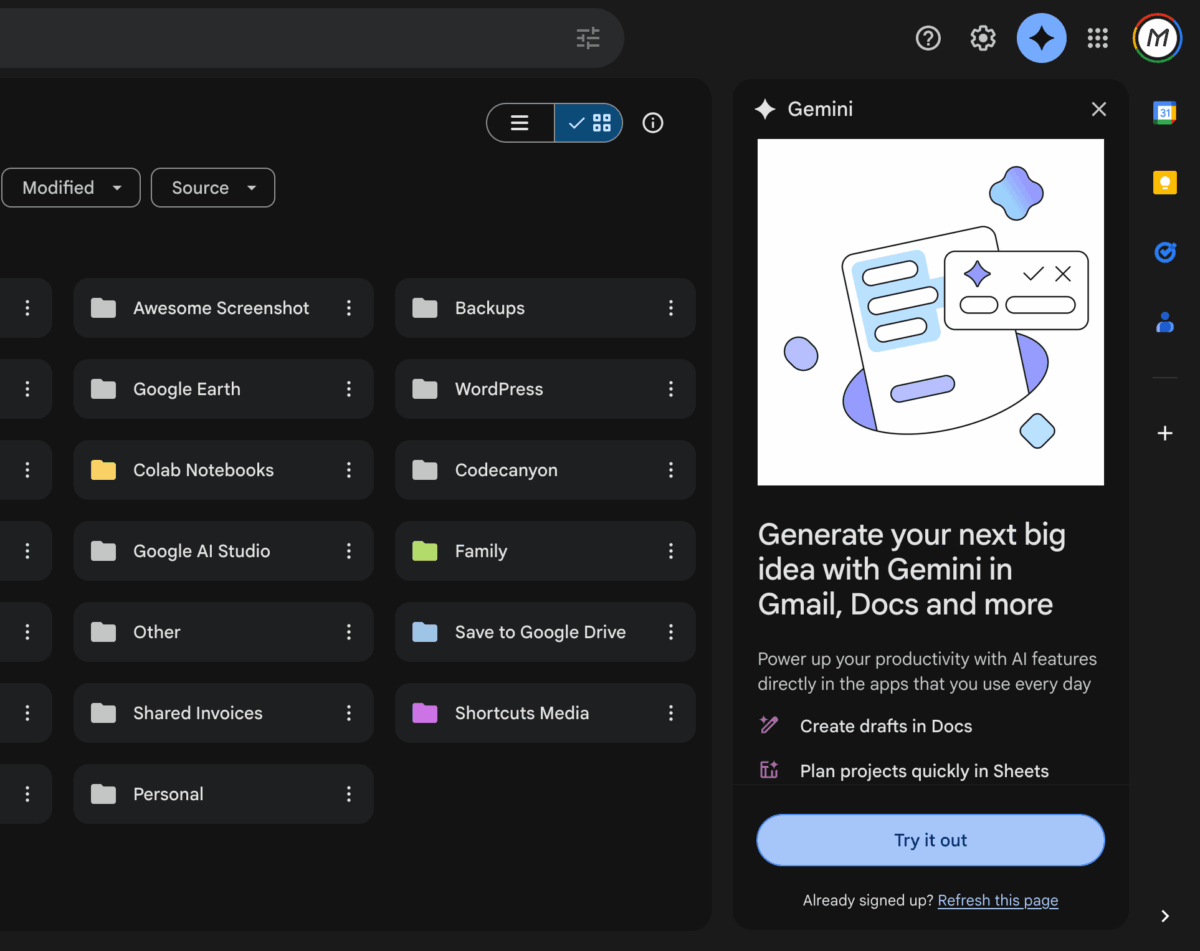Viewport: 1200px width, 951px height.
Task: Open Contacts side panel icon
Action: click(x=1165, y=322)
